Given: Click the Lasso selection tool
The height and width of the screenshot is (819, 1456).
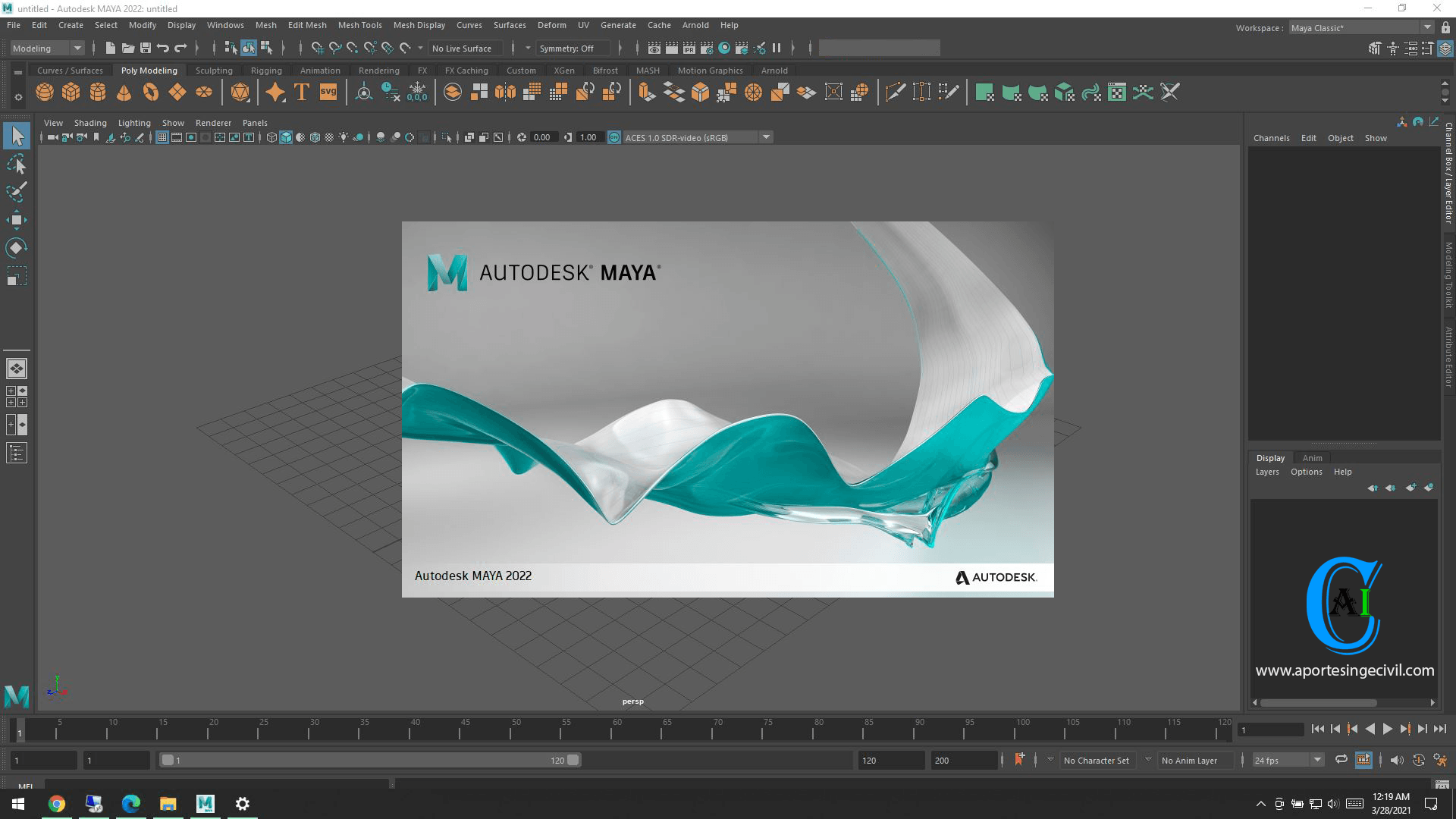Looking at the screenshot, I should coord(15,165).
